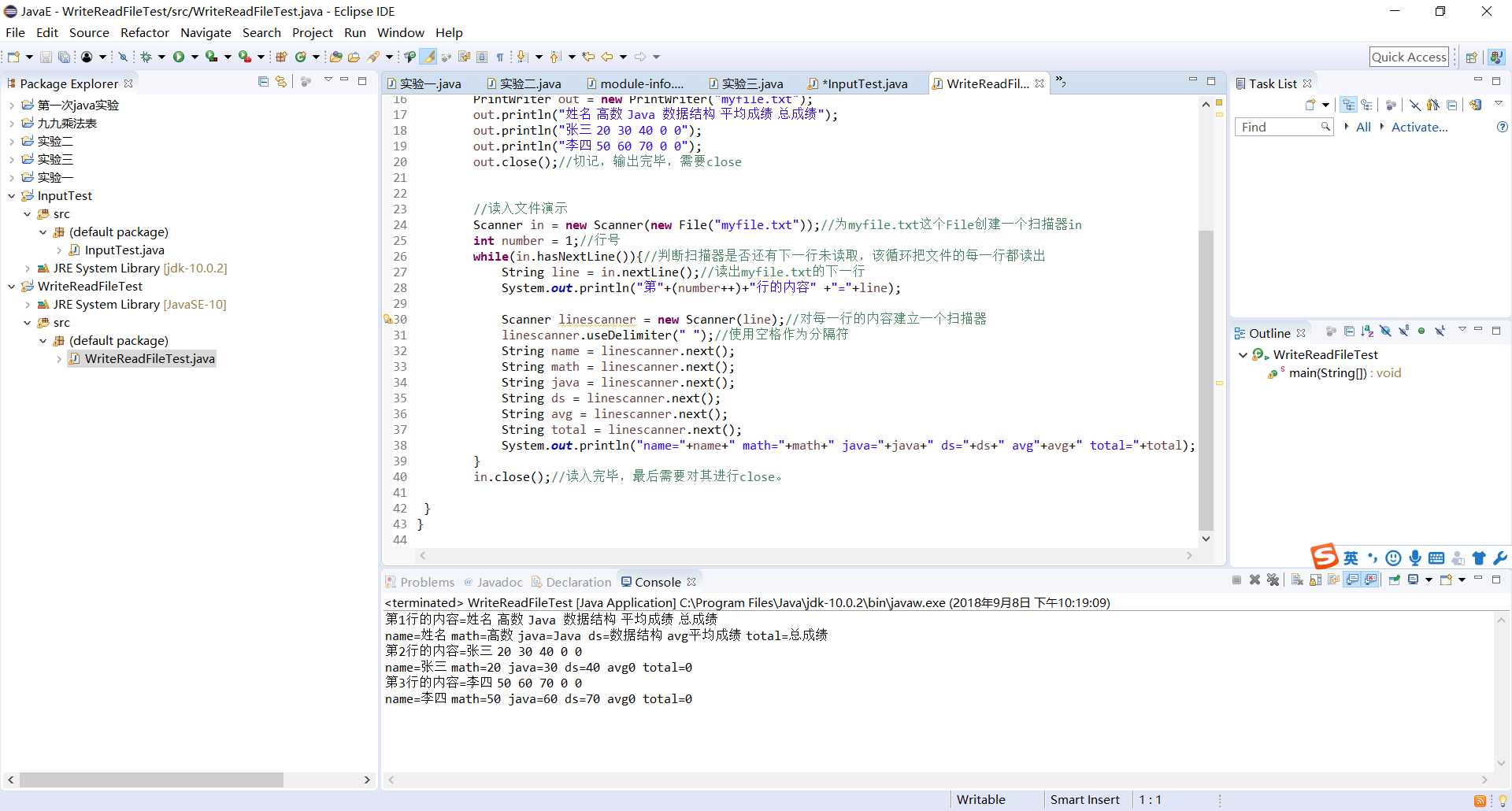The height and width of the screenshot is (811, 1512).
Task: Select WriteReadFileTest.java in Package Explorer
Action: 149,359
